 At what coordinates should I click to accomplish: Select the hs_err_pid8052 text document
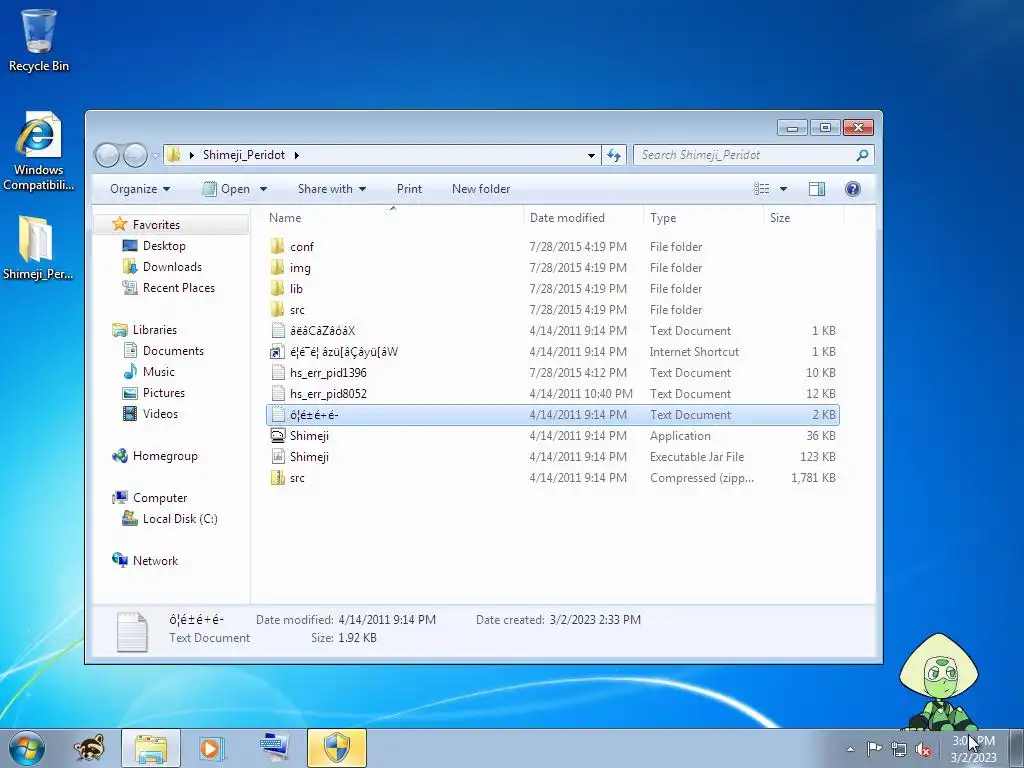(x=552, y=394)
